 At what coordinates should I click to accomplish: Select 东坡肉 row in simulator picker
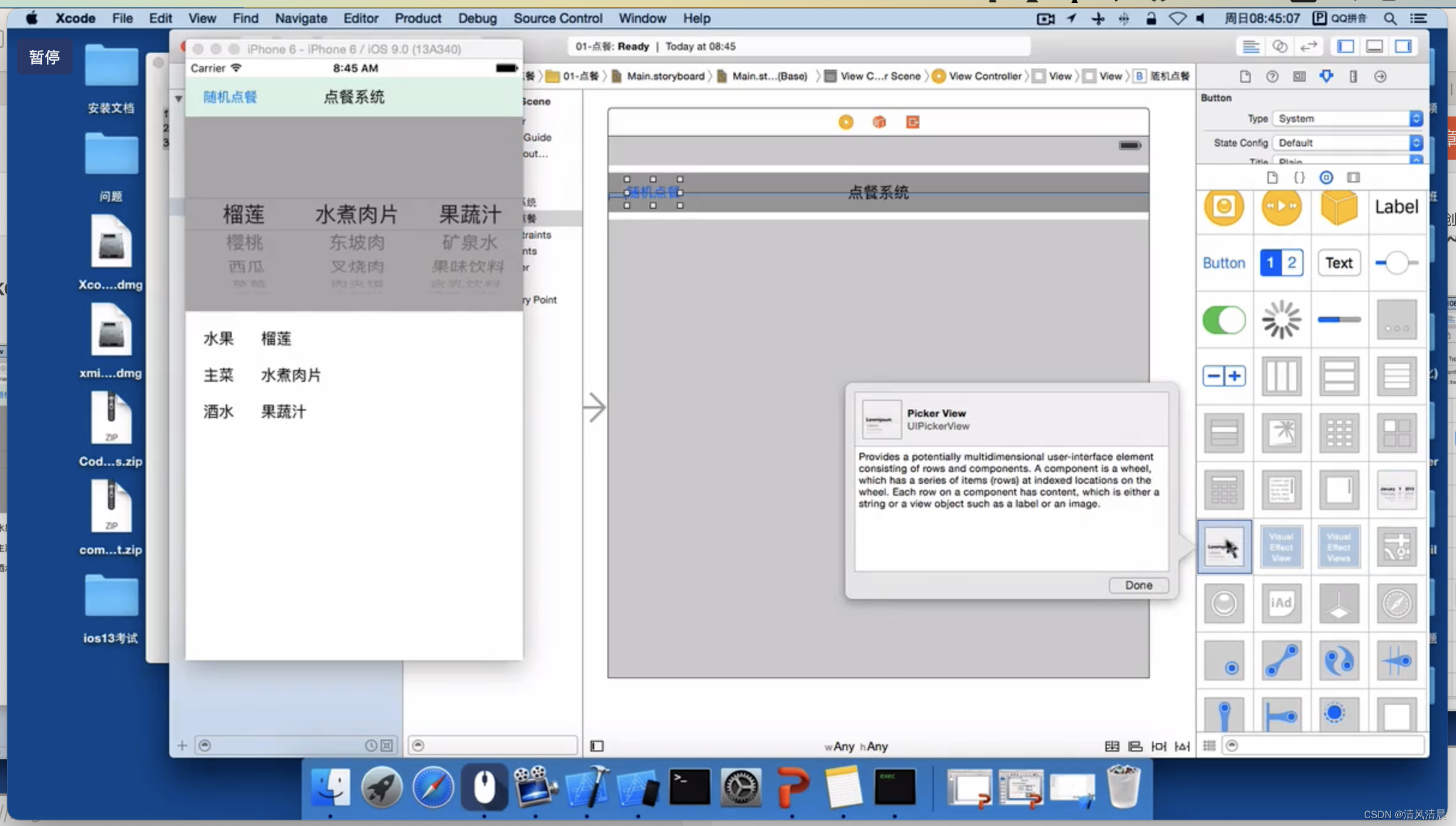(356, 243)
